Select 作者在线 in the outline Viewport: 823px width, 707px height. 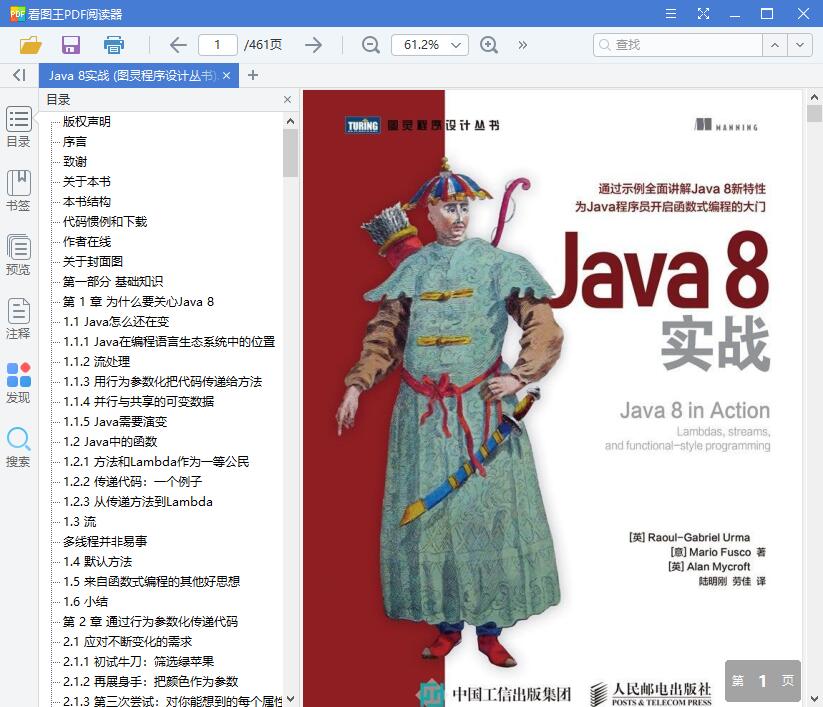pos(87,241)
